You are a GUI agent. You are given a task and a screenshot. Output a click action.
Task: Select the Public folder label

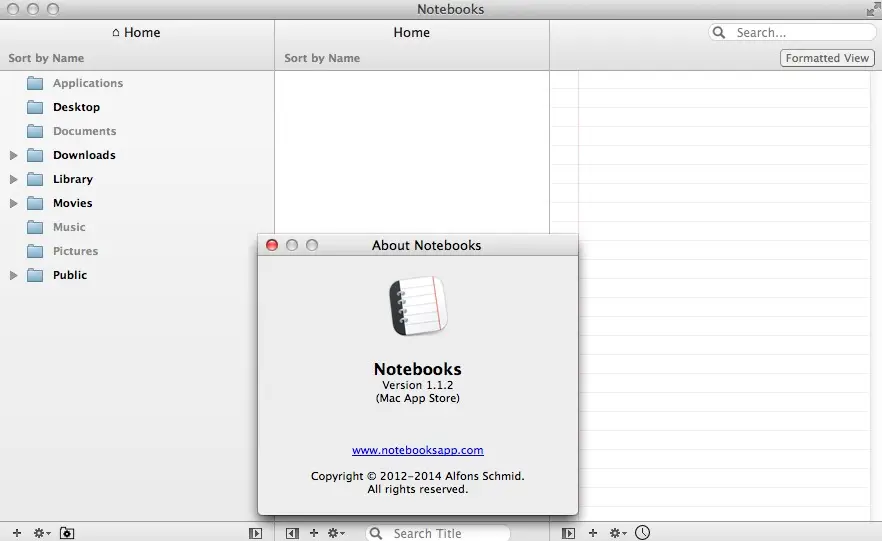[70, 275]
